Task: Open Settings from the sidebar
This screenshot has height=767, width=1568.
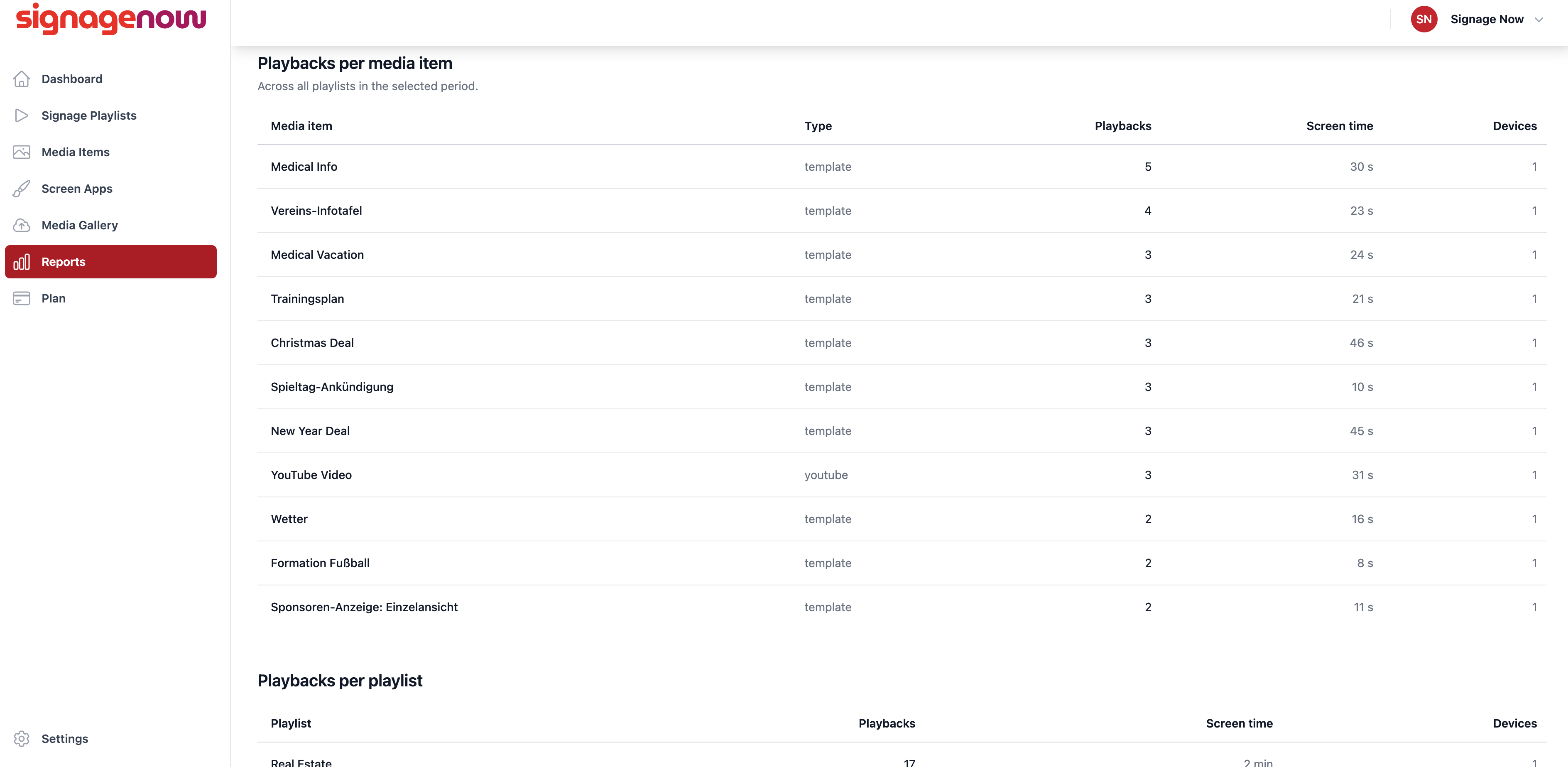Action: click(x=111, y=738)
